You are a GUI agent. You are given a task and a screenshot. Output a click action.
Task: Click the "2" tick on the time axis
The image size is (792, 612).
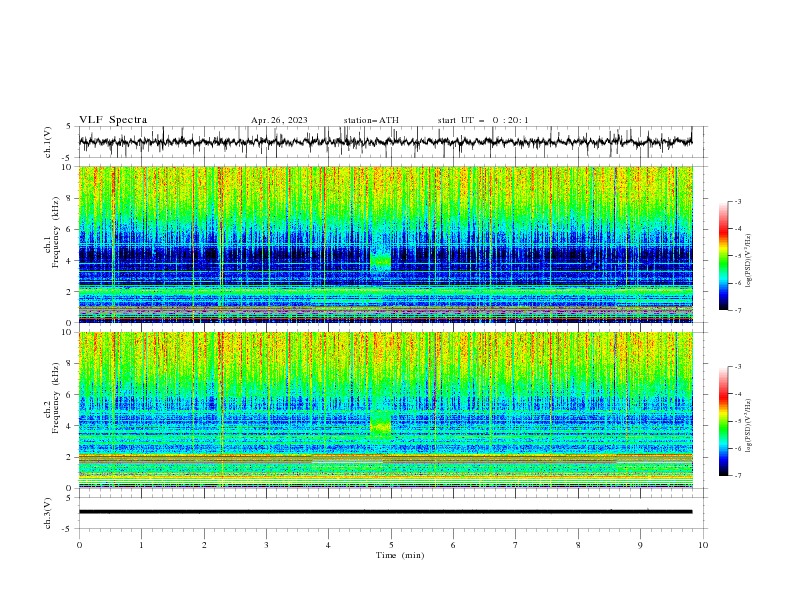[204, 545]
